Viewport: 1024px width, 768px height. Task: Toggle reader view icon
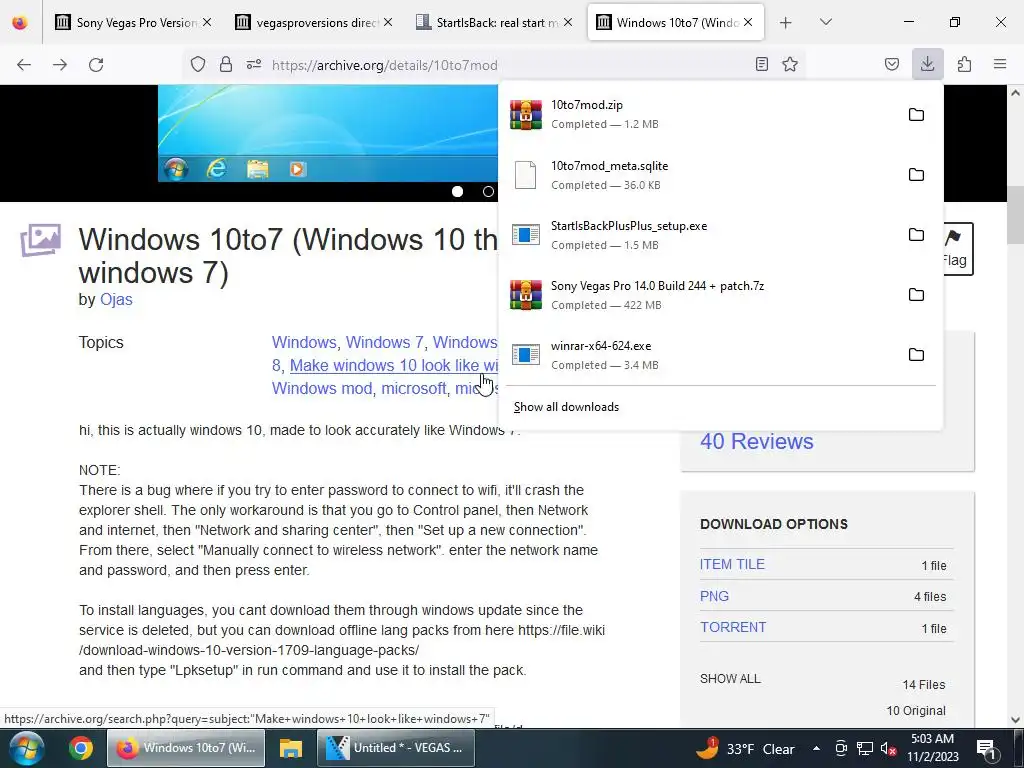pos(761,64)
